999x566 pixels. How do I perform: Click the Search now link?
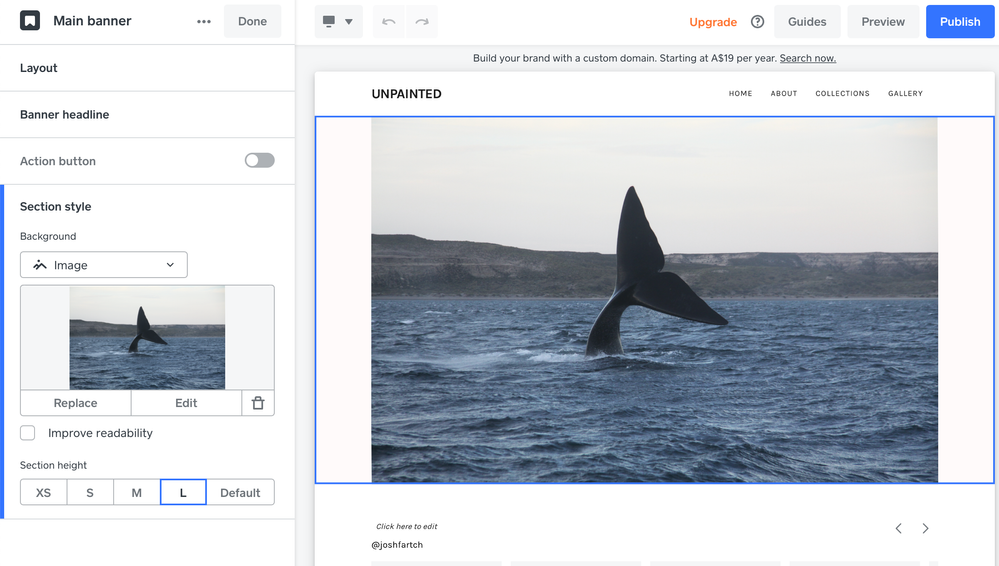click(x=807, y=58)
